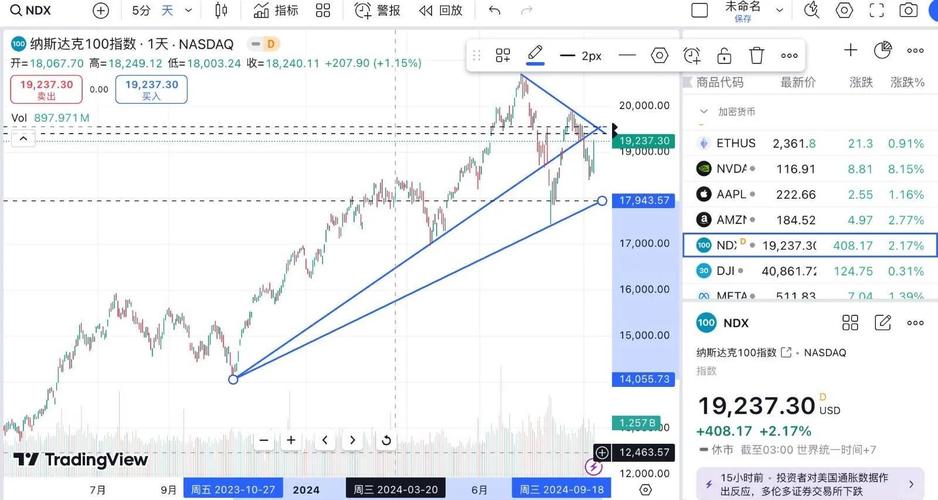Open drawing settings hexagon in floating toolbar
The image size is (938, 500).
click(659, 56)
